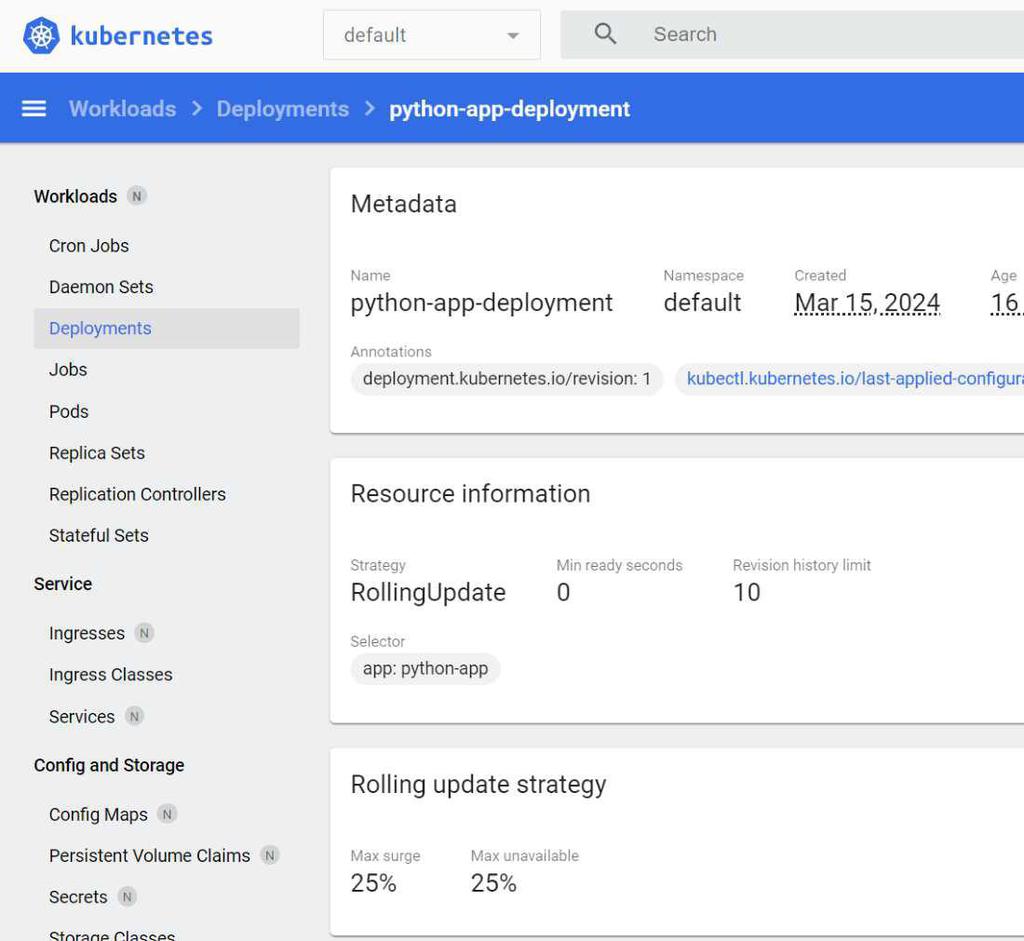Click the Workloads breadcrumb link
The image size is (1024, 941).
coord(122,109)
